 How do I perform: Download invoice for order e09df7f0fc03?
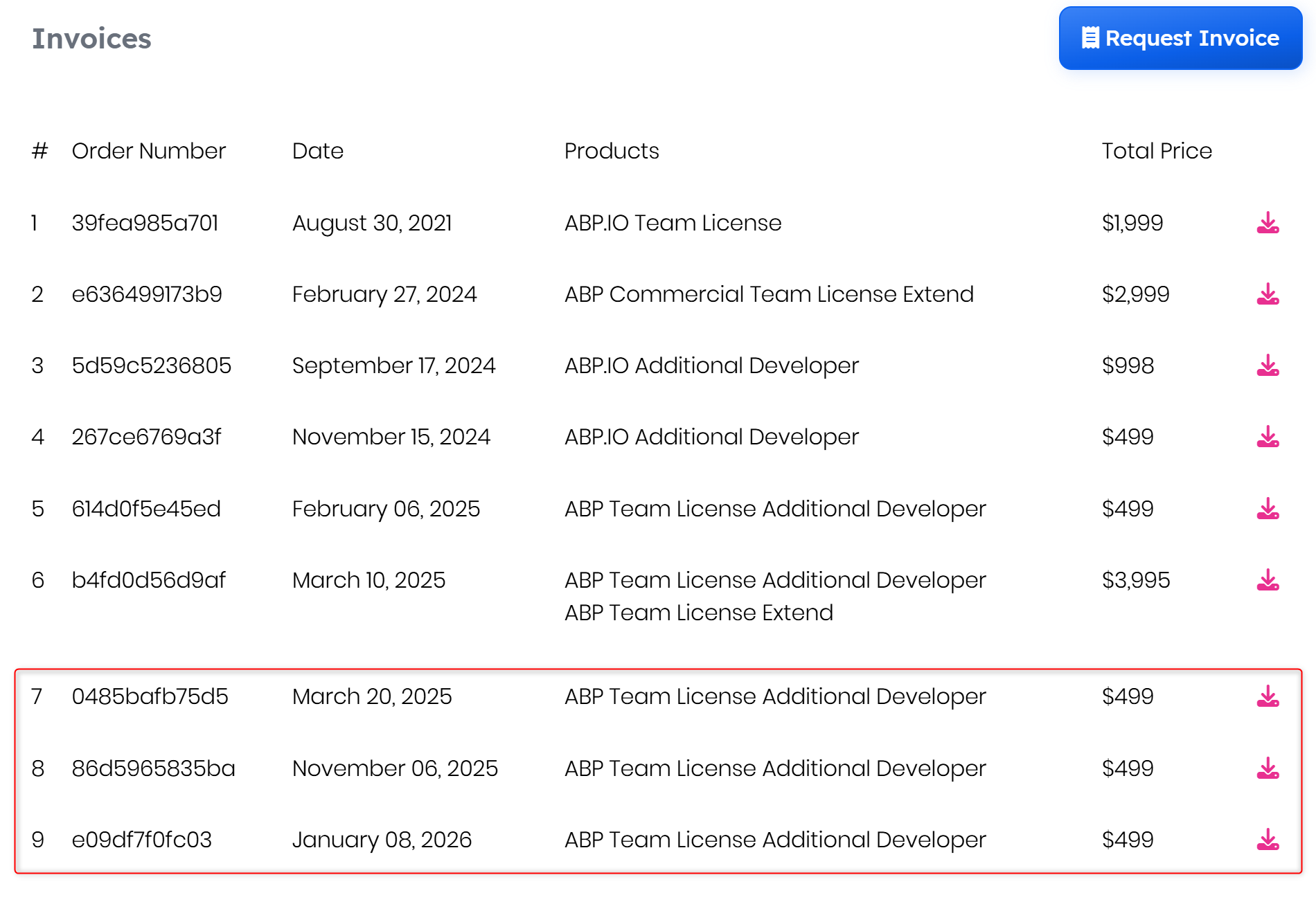(1267, 840)
